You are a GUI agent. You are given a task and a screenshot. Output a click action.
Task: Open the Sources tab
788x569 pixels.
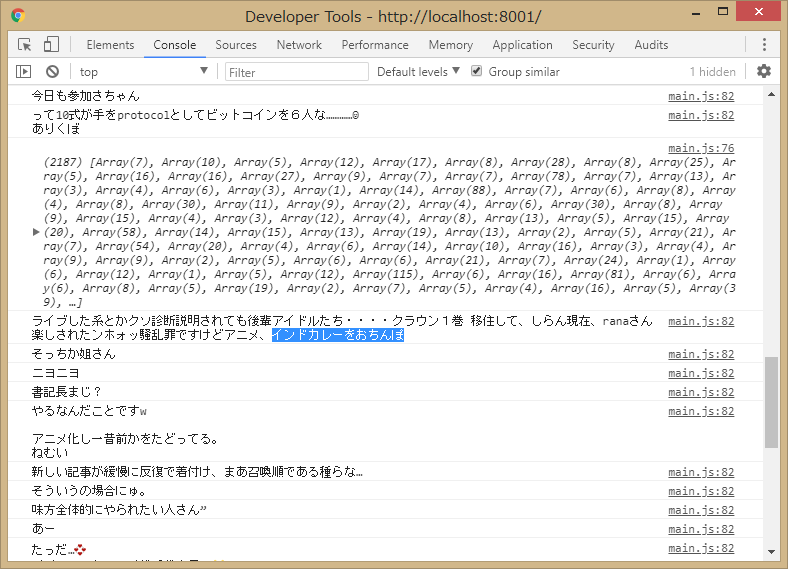pyautogui.click(x=236, y=45)
